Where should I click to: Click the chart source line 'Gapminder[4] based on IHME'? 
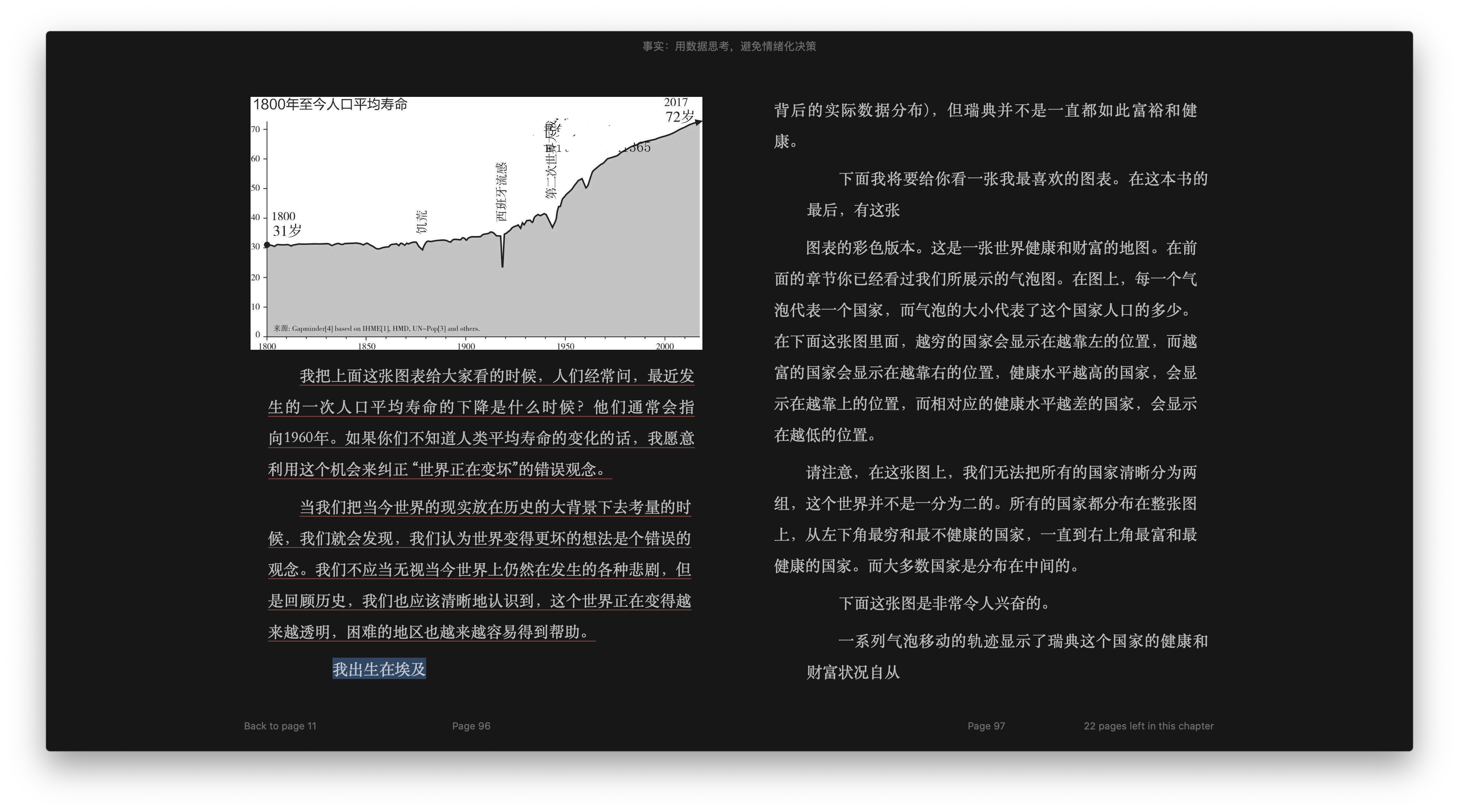click(x=377, y=328)
